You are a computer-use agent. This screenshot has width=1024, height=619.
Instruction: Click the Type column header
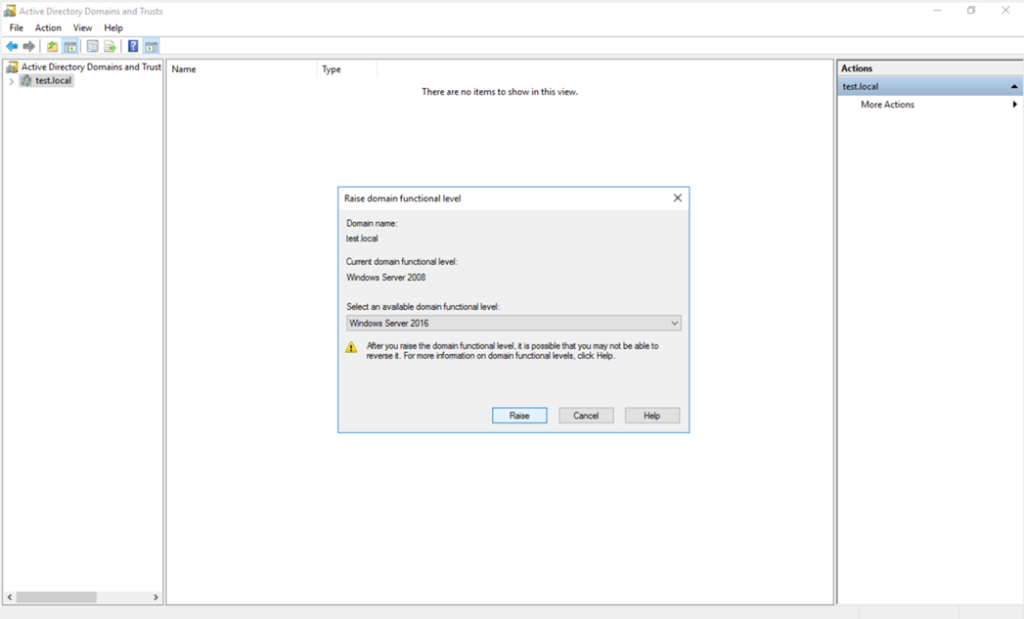[347, 69]
